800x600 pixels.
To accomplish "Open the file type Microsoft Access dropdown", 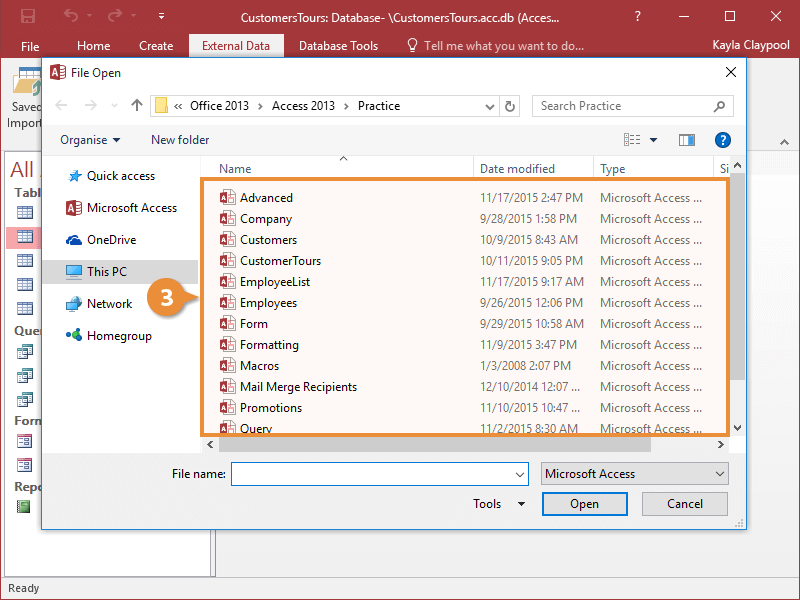I will [x=634, y=474].
